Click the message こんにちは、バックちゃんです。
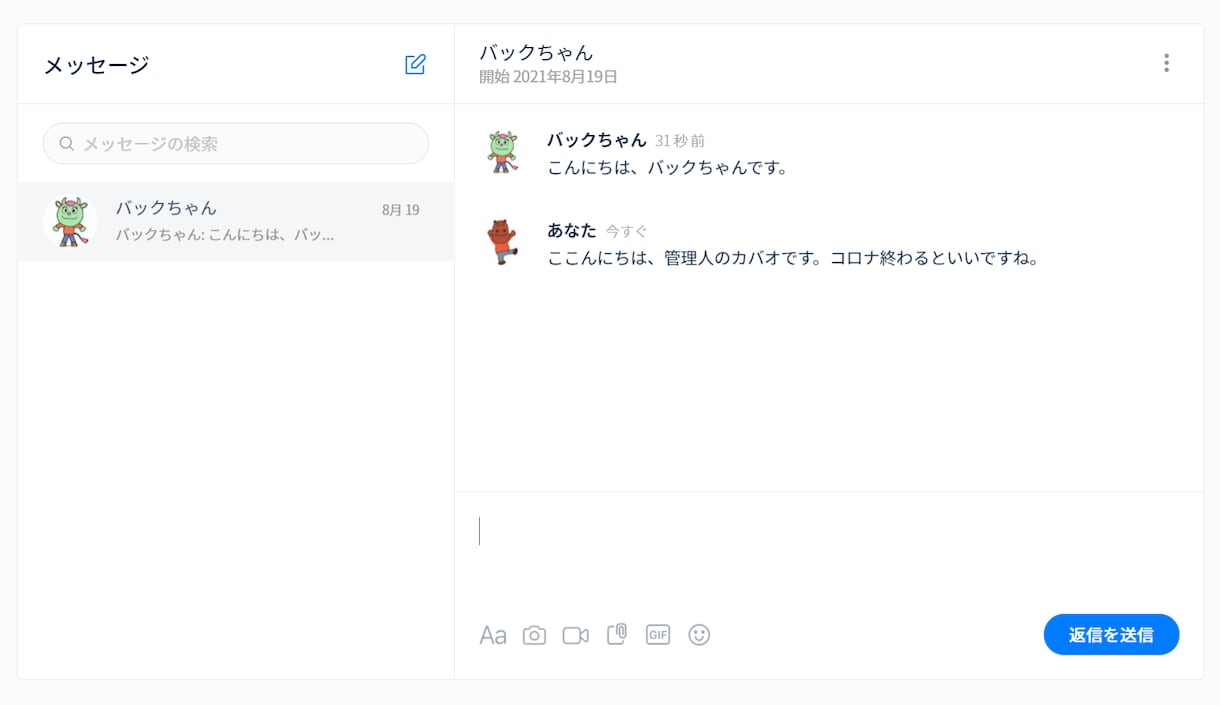The width and height of the screenshot is (1220, 705). [x=668, y=168]
